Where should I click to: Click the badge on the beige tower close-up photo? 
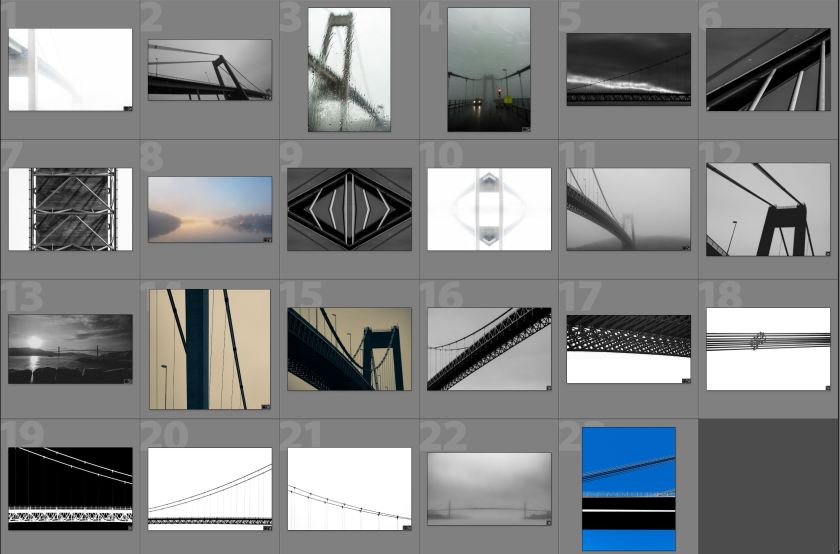(x=266, y=406)
